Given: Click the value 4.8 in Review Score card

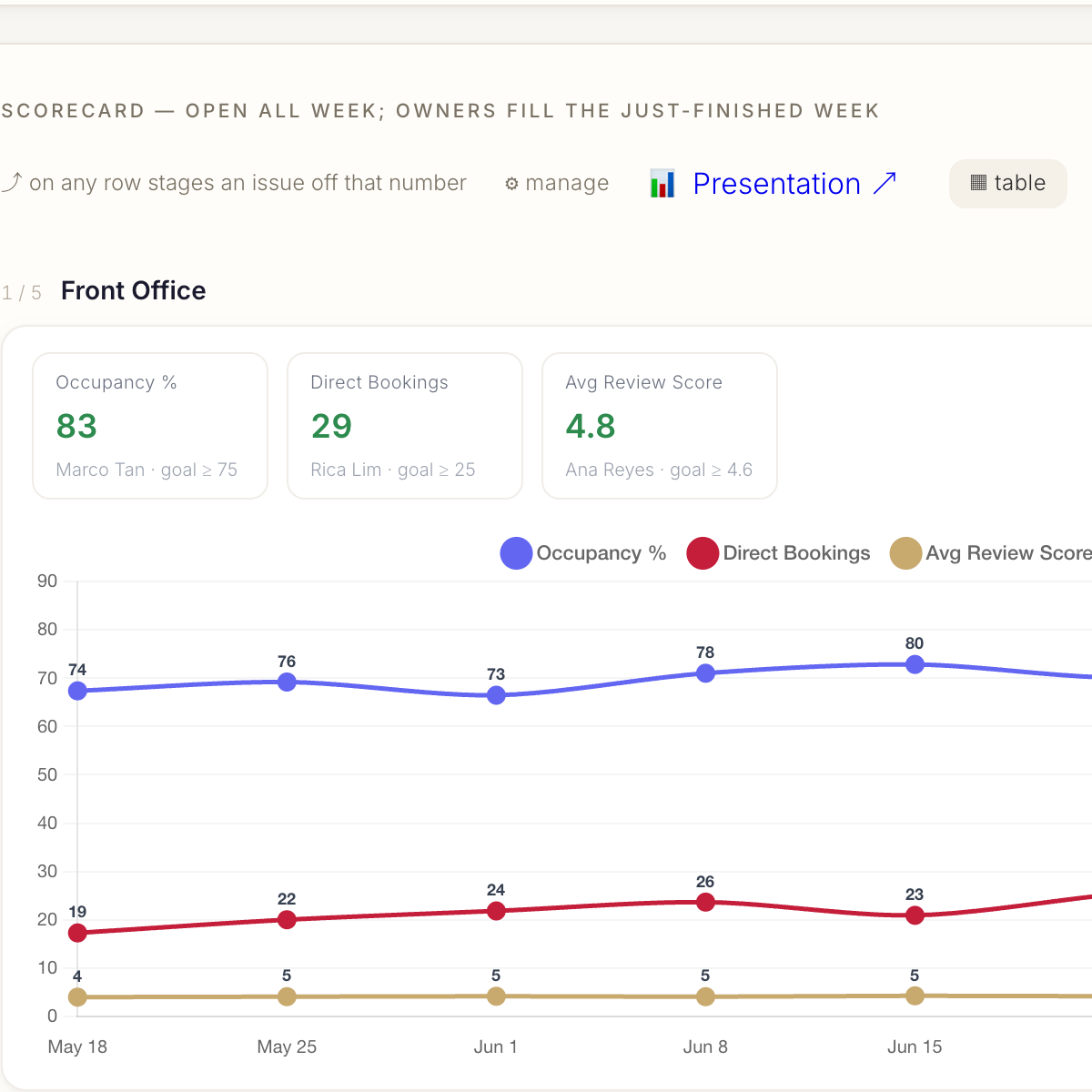Looking at the screenshot, I should [591, 426].
